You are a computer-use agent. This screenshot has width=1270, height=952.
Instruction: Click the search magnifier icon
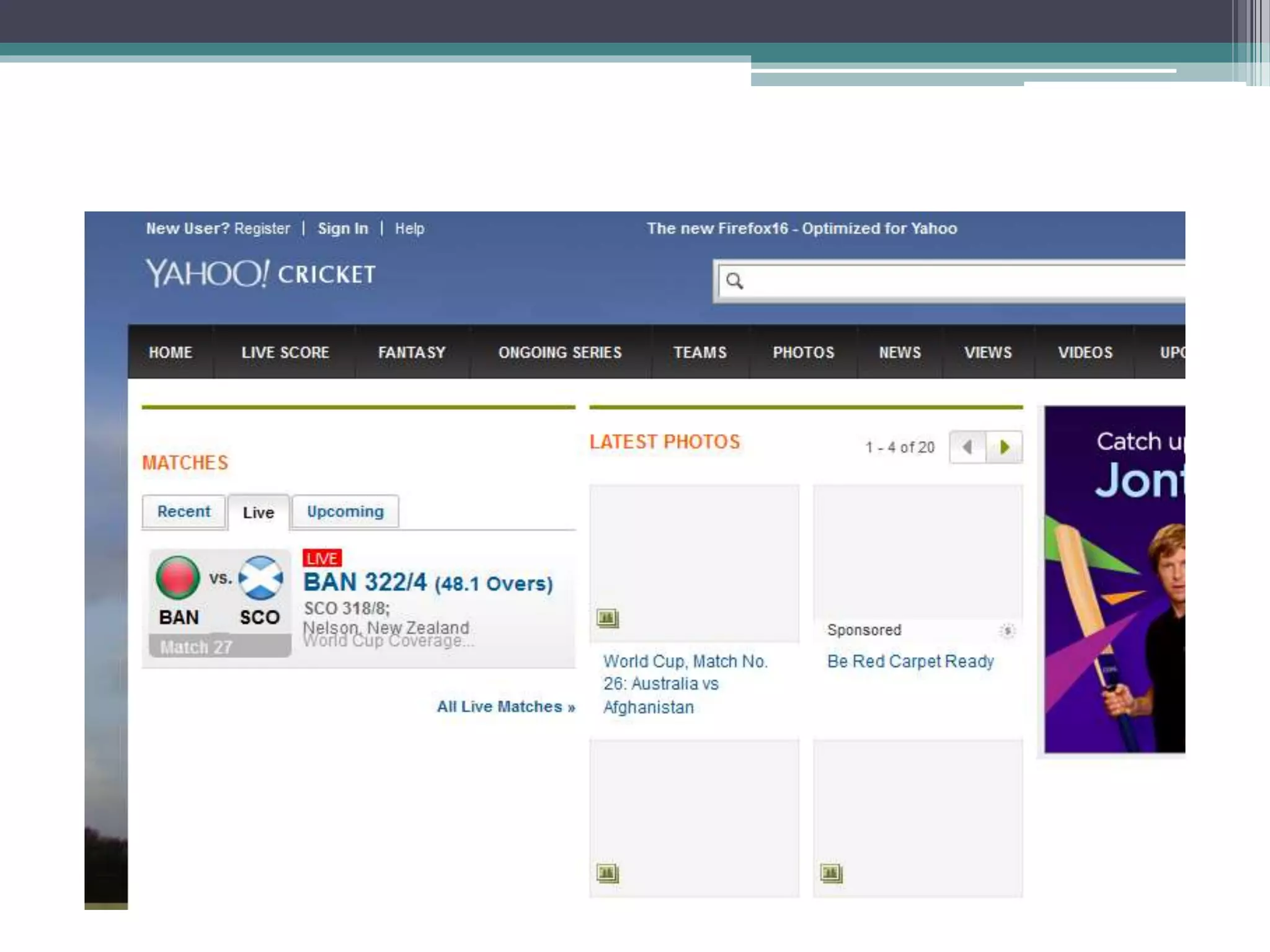point(734,281)
